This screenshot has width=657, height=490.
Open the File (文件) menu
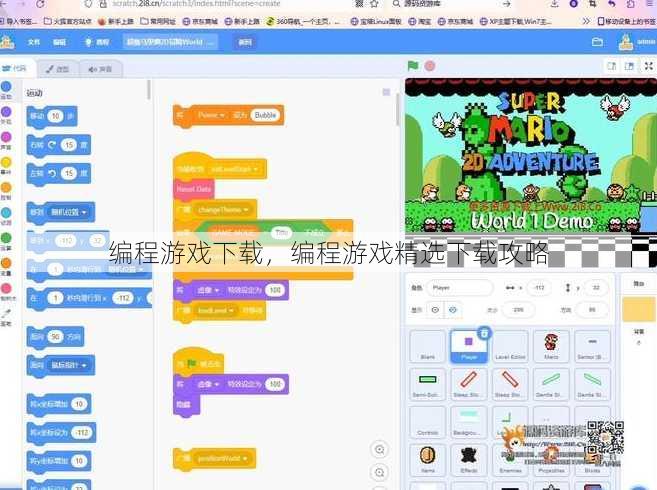pyautogui.click(x=34, y=42)
